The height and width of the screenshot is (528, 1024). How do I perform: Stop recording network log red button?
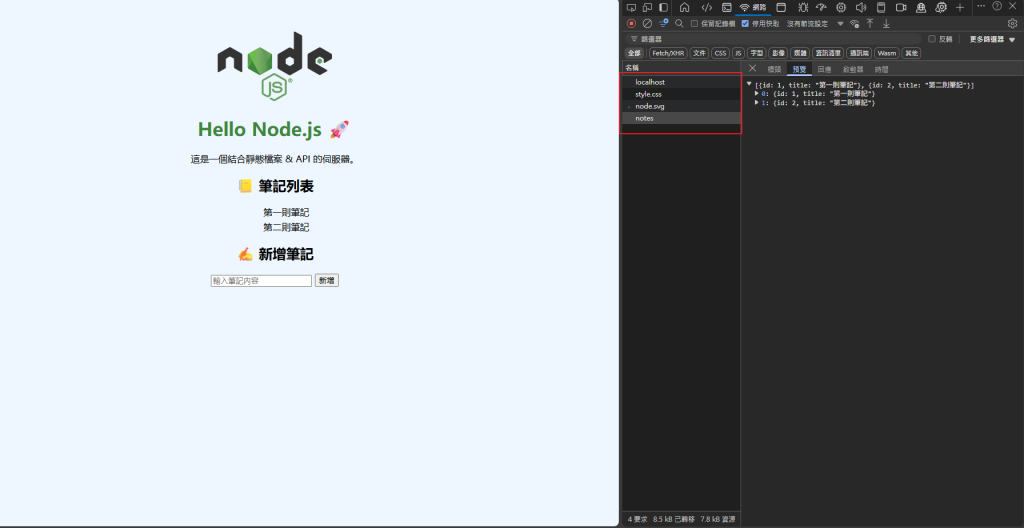(x=631, y=24)
